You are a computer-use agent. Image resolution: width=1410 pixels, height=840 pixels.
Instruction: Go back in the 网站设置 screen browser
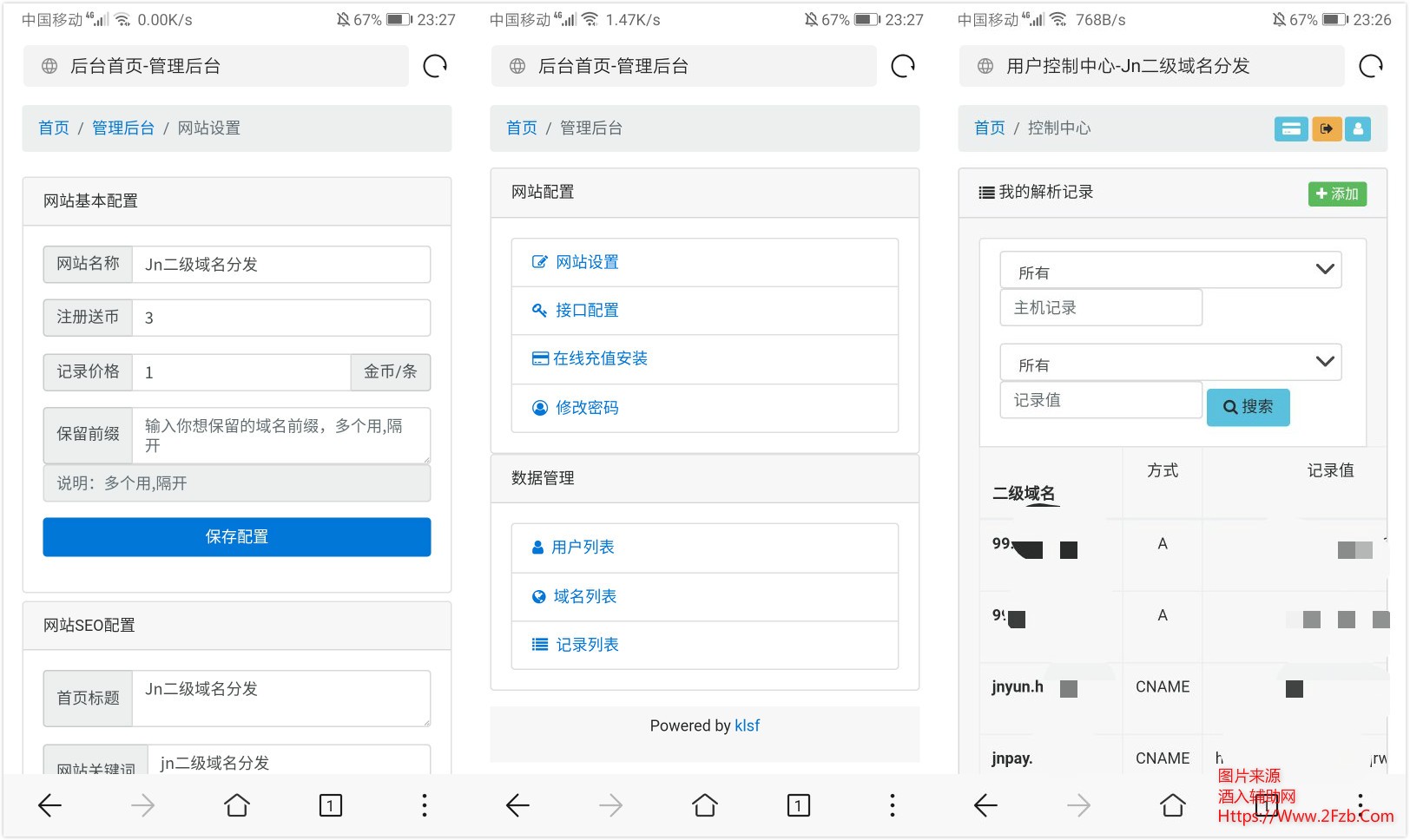coord(50,805)
